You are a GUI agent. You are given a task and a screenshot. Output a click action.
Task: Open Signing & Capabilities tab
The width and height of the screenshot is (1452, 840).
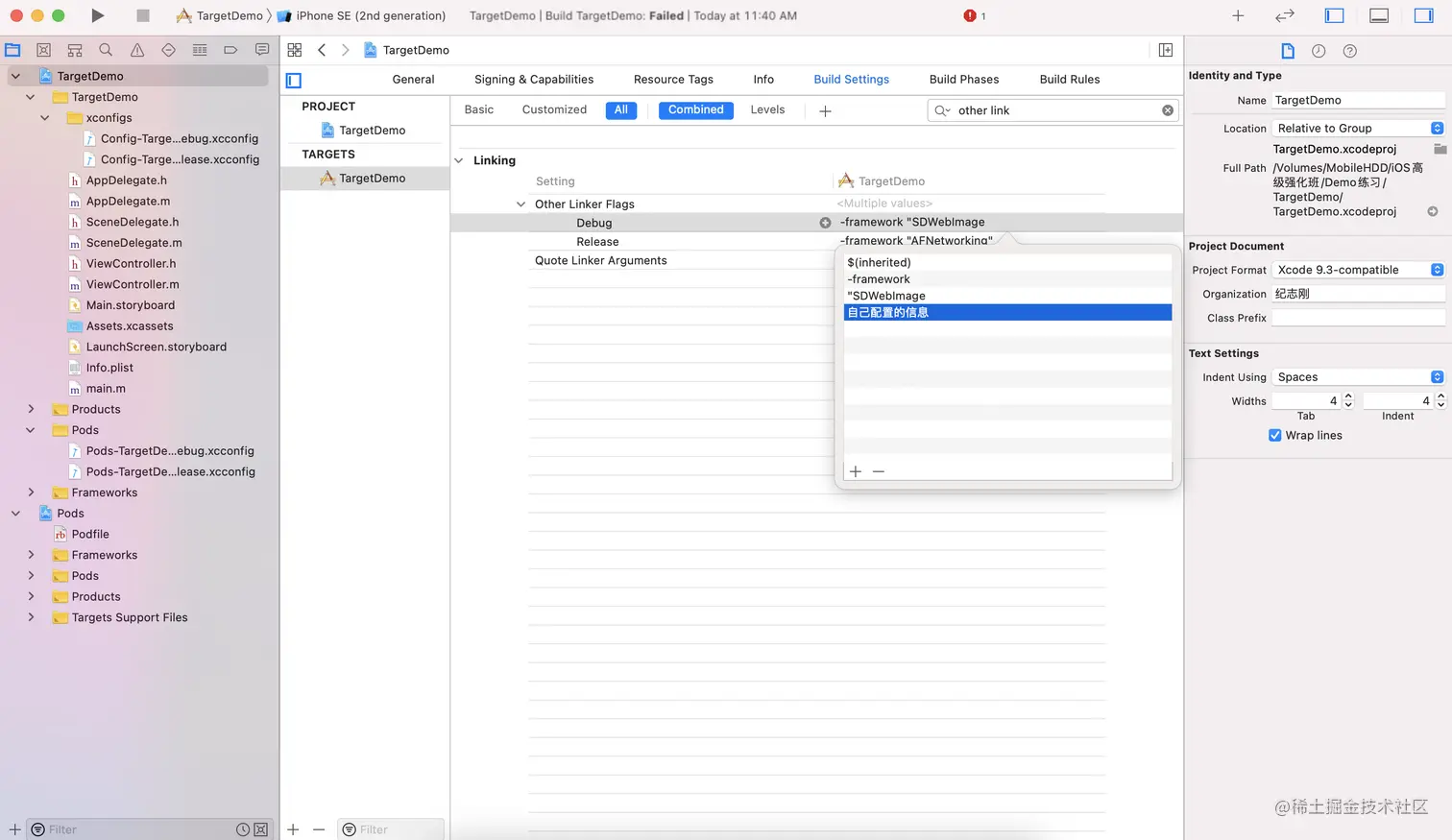point(534,80)
